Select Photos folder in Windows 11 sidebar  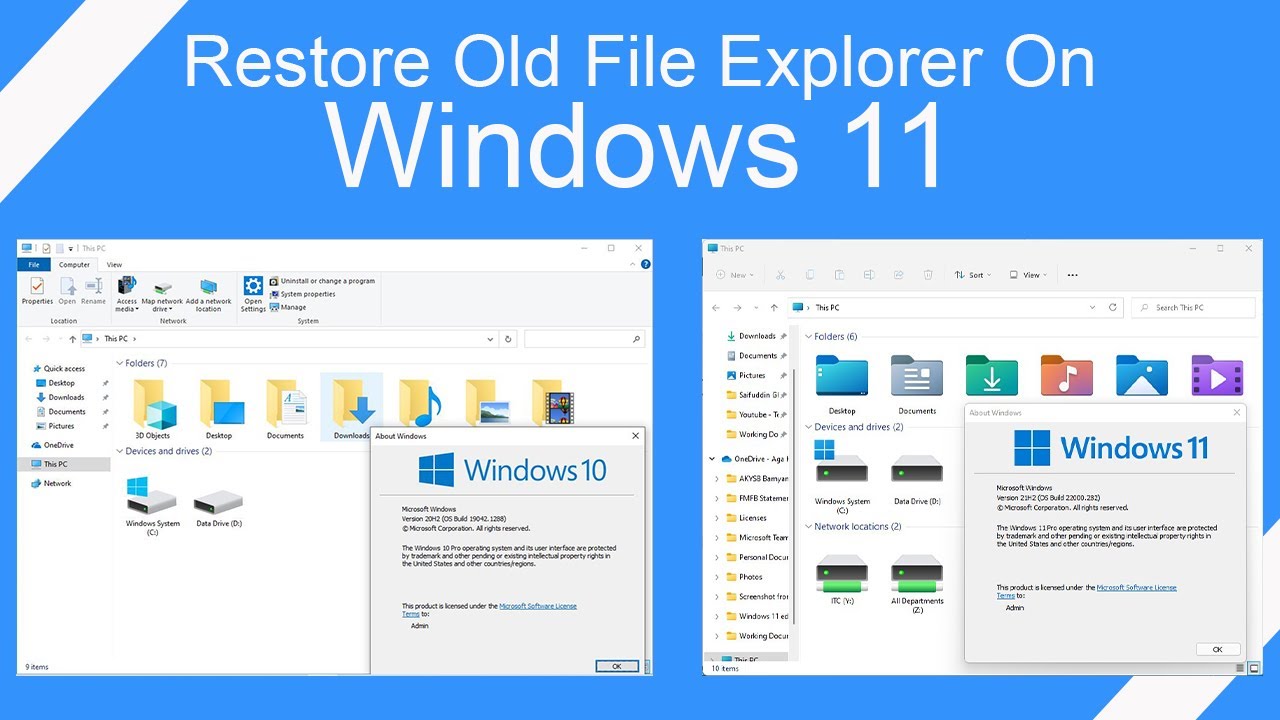(745, 577)
